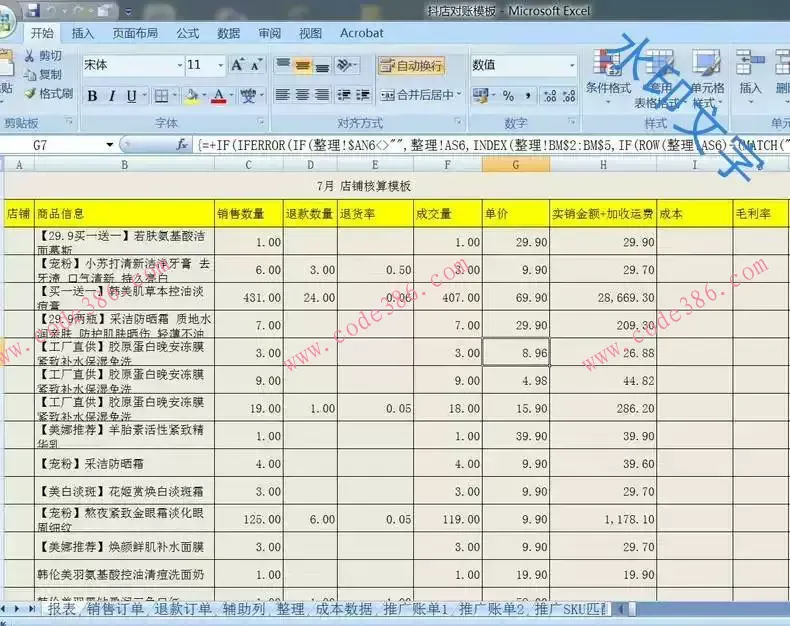Viewport: 790px width, 626px height.
Task: Open the Name Box dropdown arrow
Action: 109,145
